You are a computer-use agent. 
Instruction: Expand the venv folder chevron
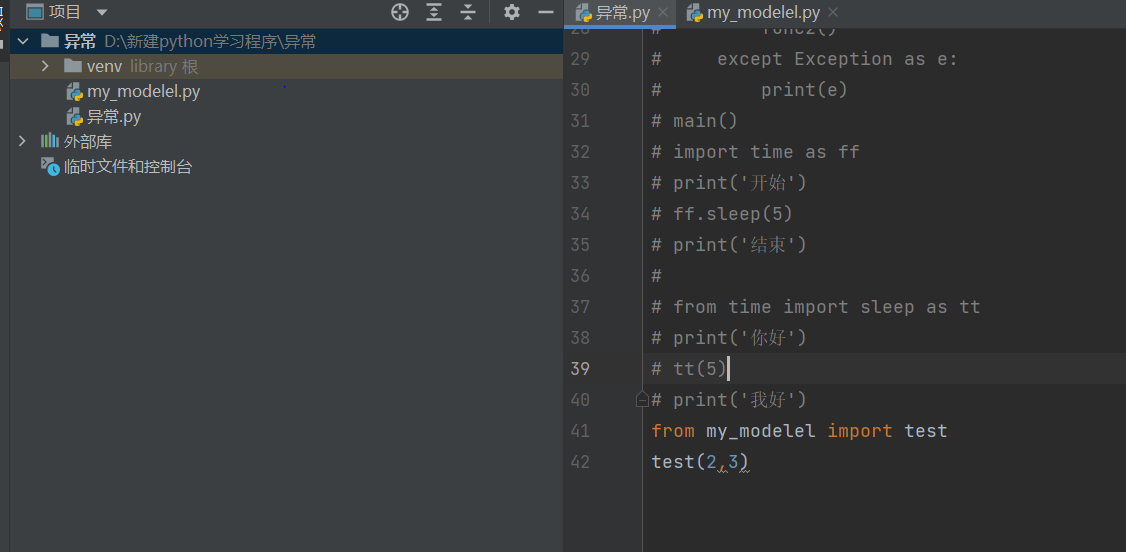[x=45, y=67]
